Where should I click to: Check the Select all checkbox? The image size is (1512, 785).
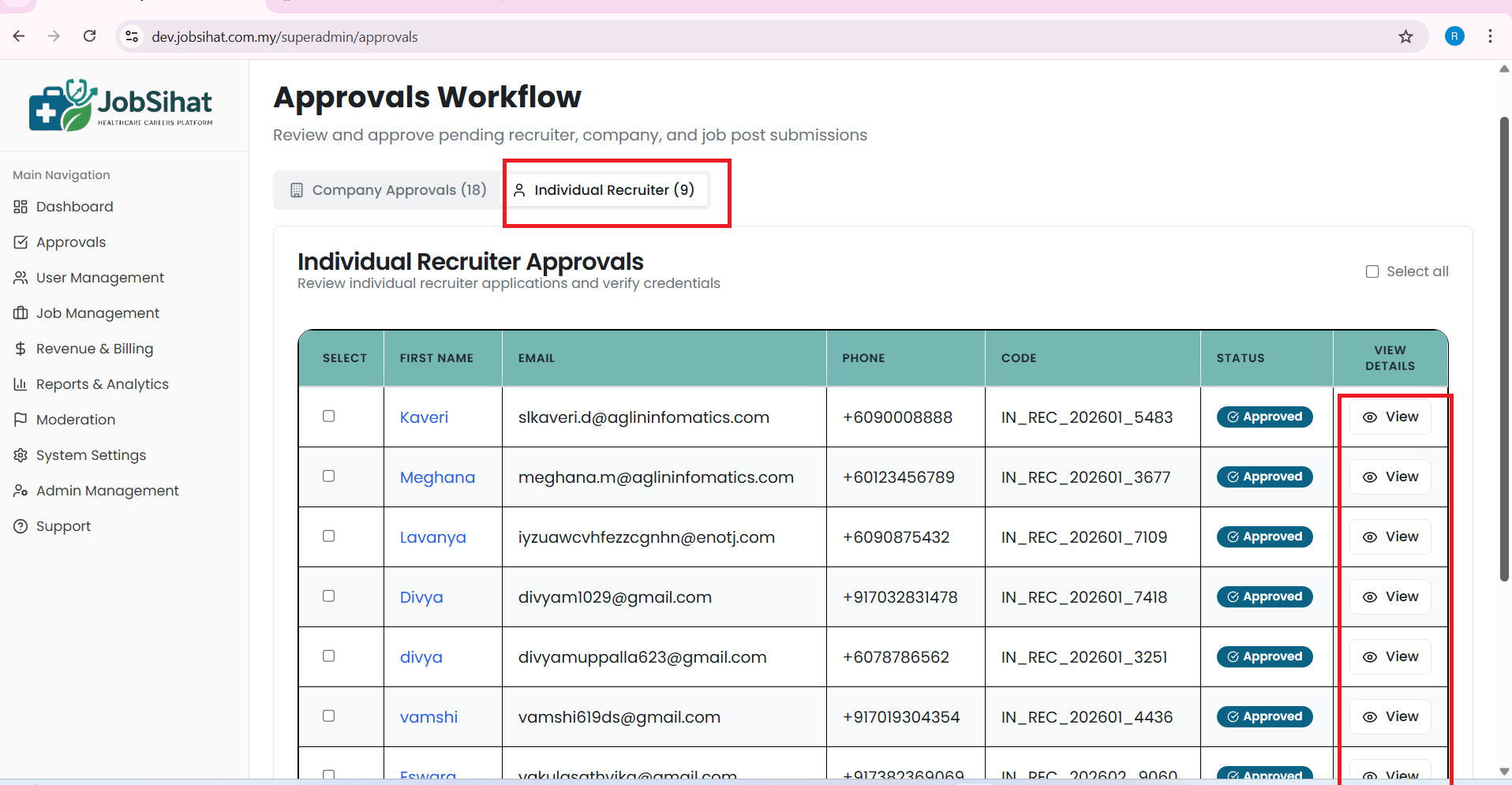coord(1372,271)
